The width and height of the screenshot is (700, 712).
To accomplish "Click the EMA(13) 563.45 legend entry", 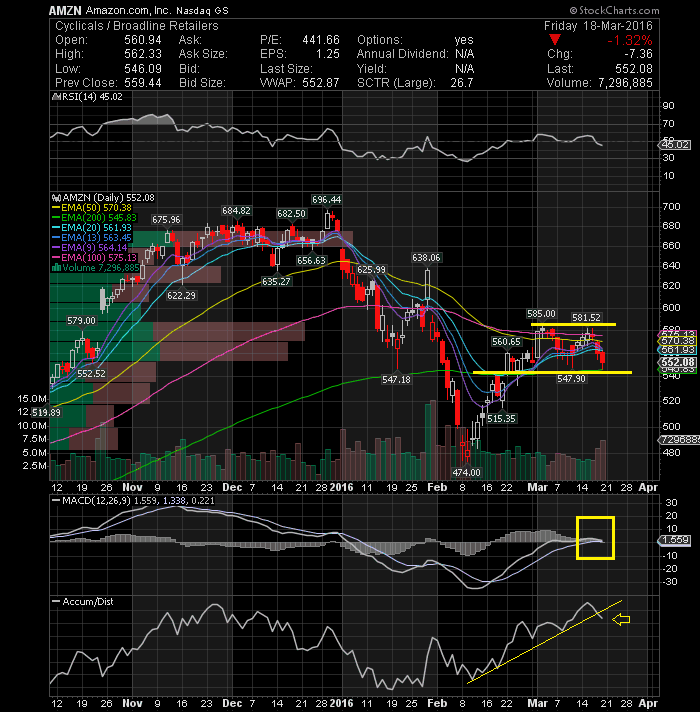I will [96, 237].
